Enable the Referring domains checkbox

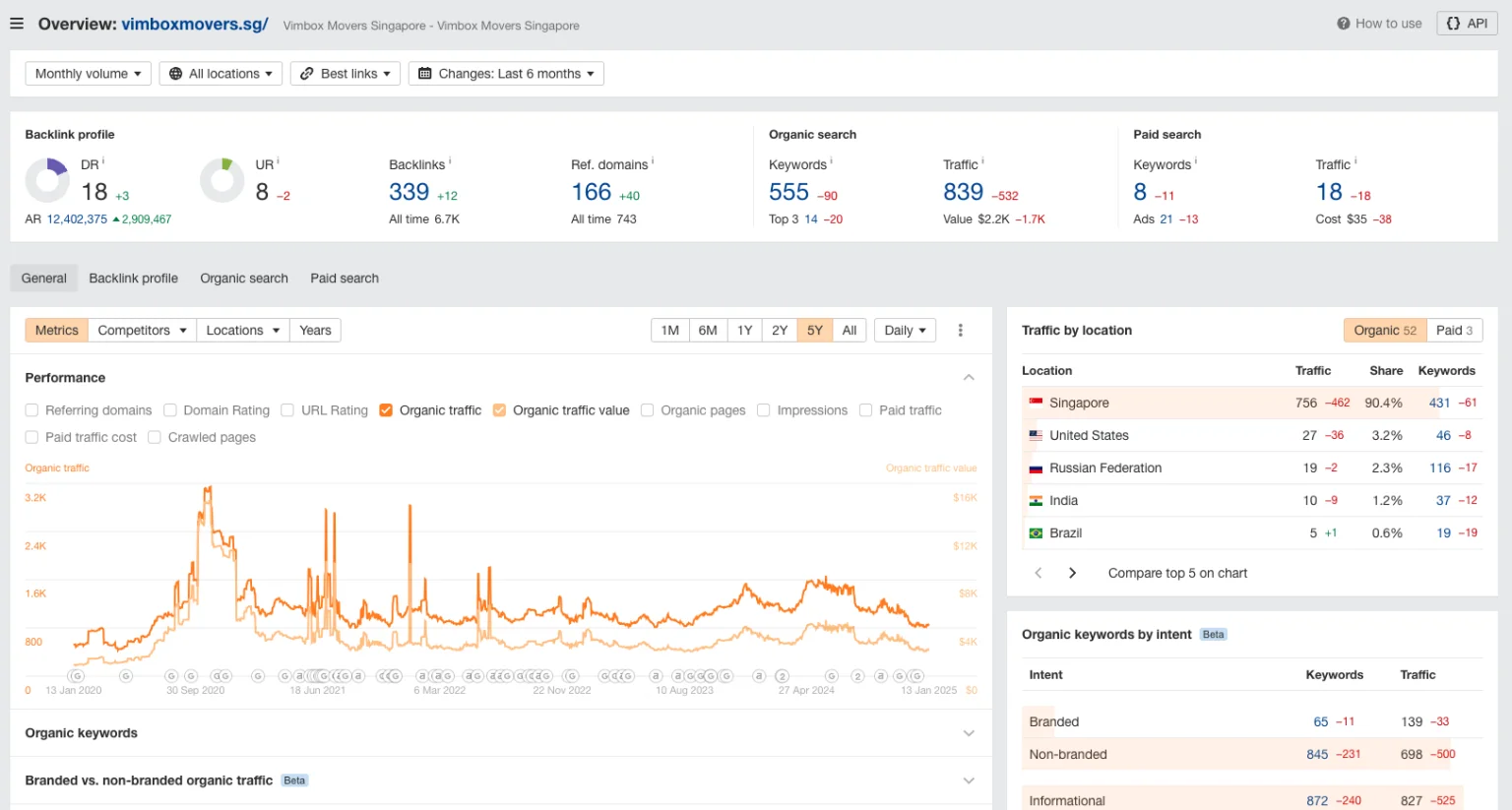coord(32,410)
